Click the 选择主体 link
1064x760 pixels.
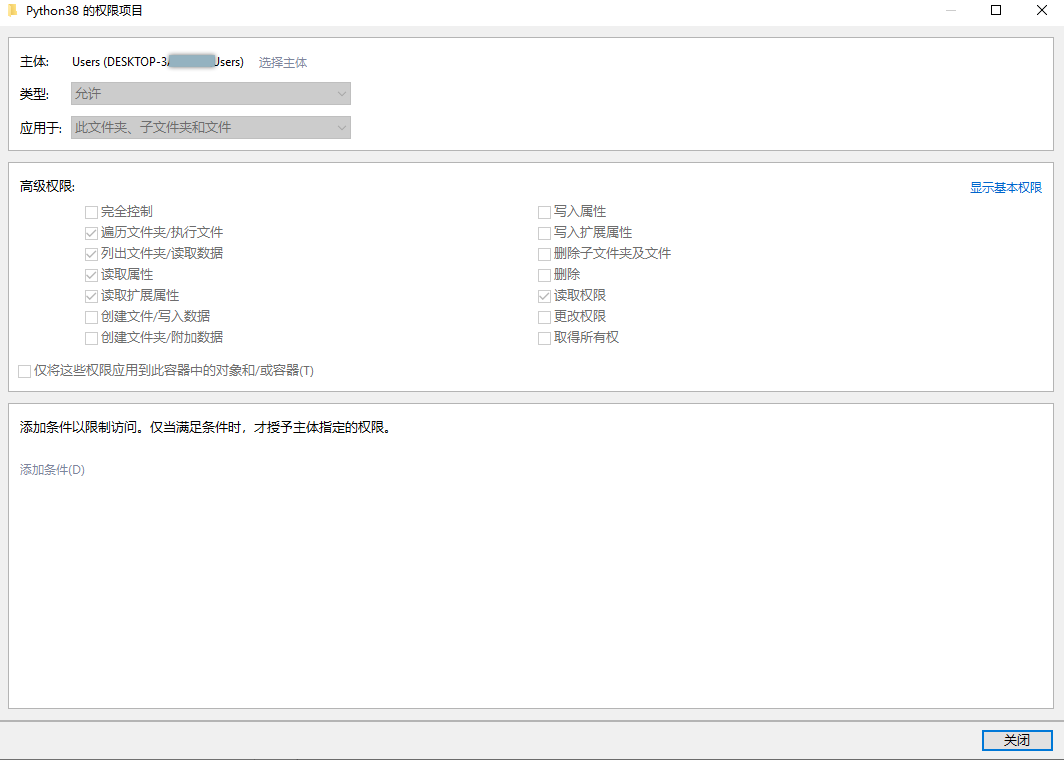(283, 62)
